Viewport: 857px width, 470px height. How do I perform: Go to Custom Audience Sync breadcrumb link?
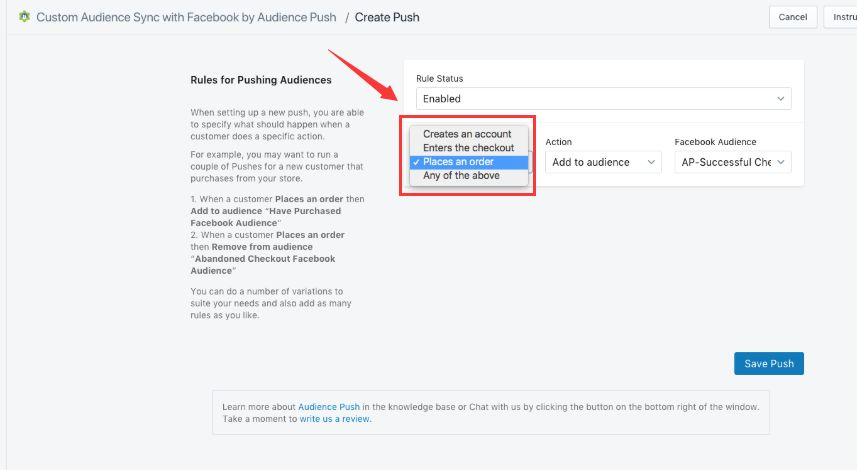(186, 17)
